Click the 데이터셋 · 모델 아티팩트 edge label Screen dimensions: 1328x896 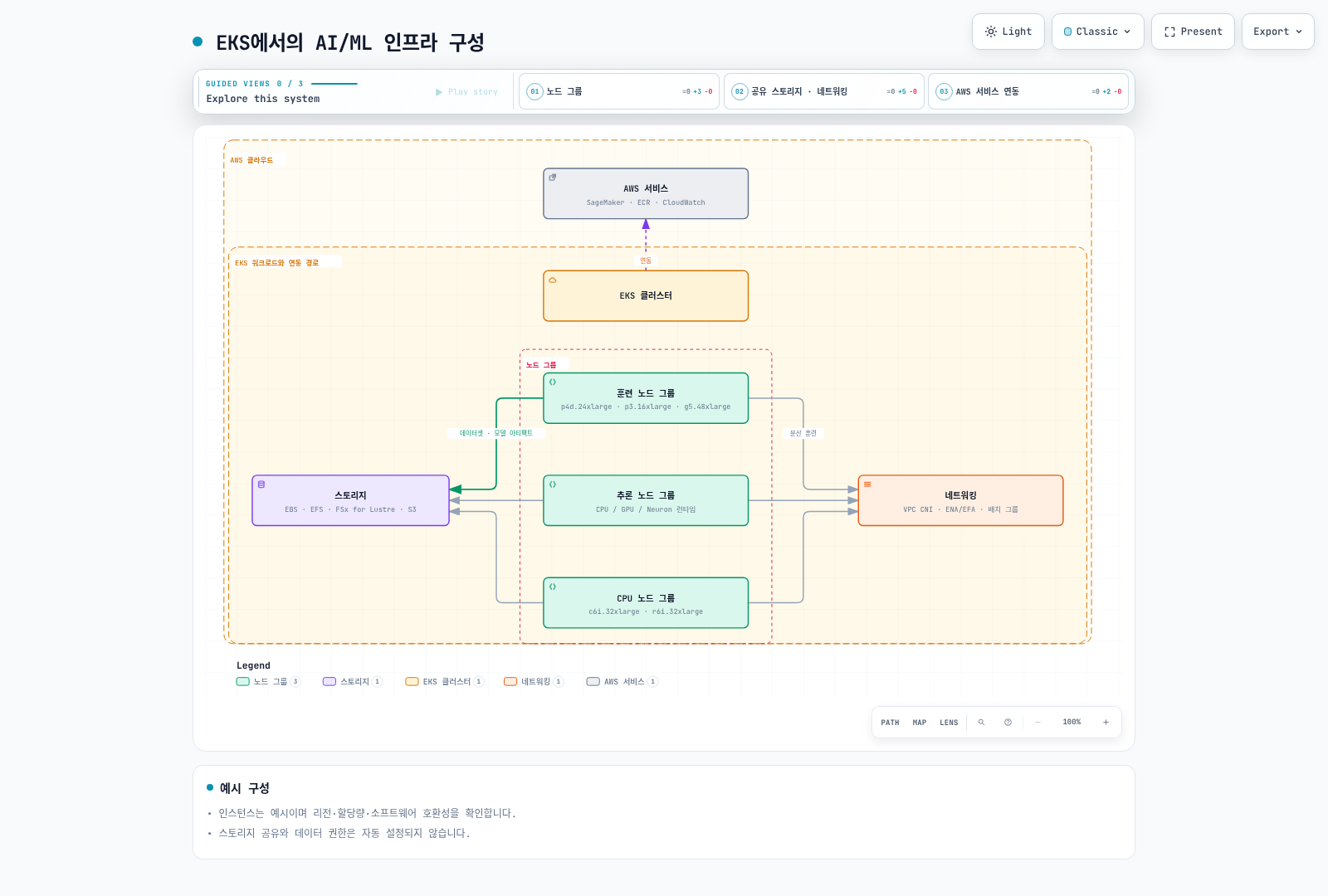coord(496,433)
